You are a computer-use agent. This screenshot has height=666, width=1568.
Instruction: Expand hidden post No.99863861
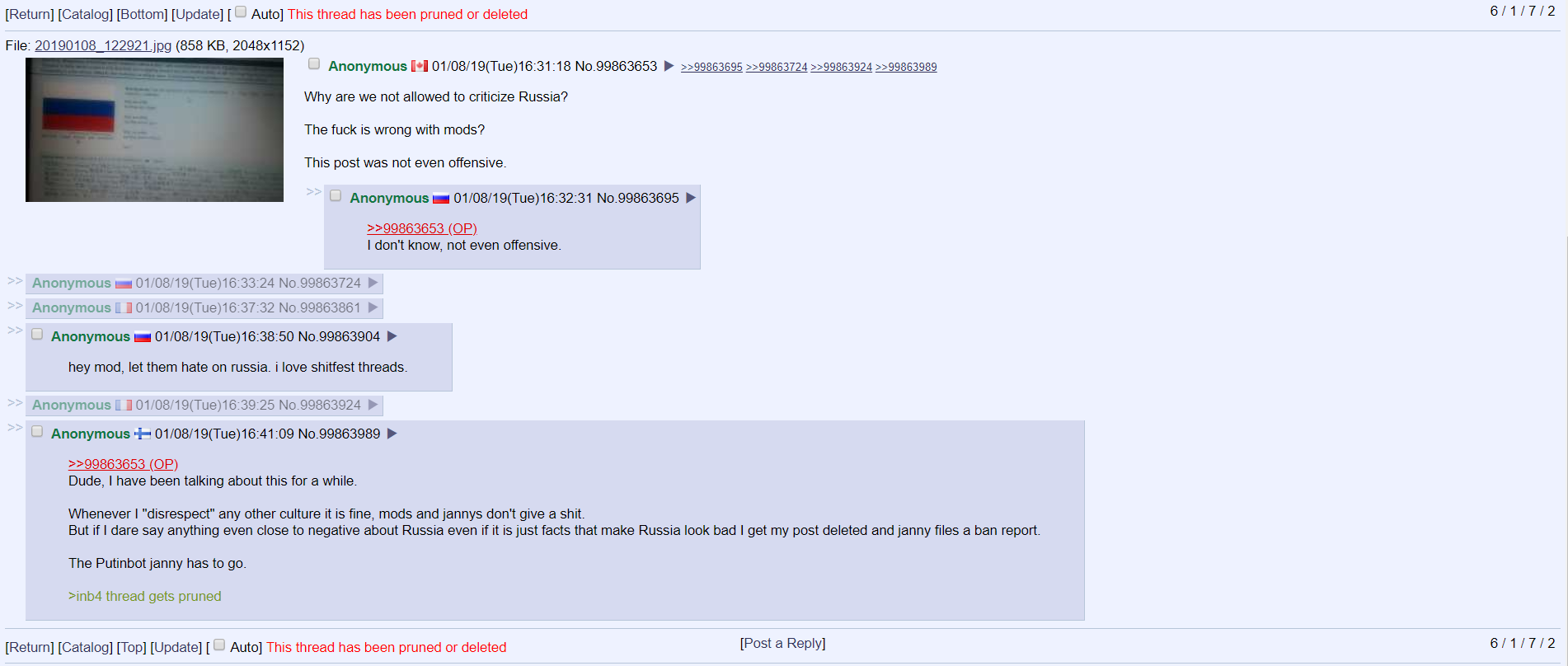[15, 306]
